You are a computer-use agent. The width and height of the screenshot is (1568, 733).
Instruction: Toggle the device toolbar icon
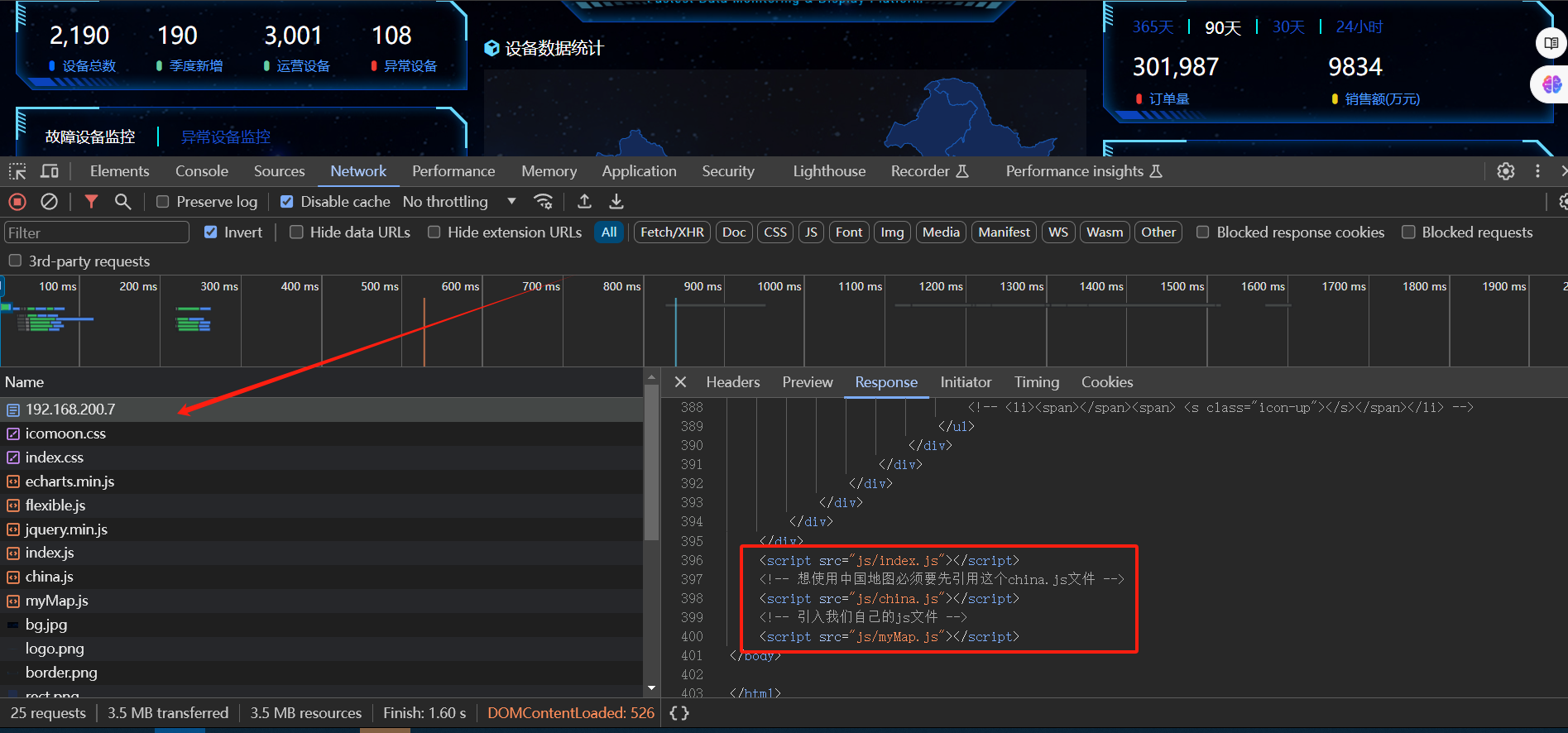click(50, 171)
